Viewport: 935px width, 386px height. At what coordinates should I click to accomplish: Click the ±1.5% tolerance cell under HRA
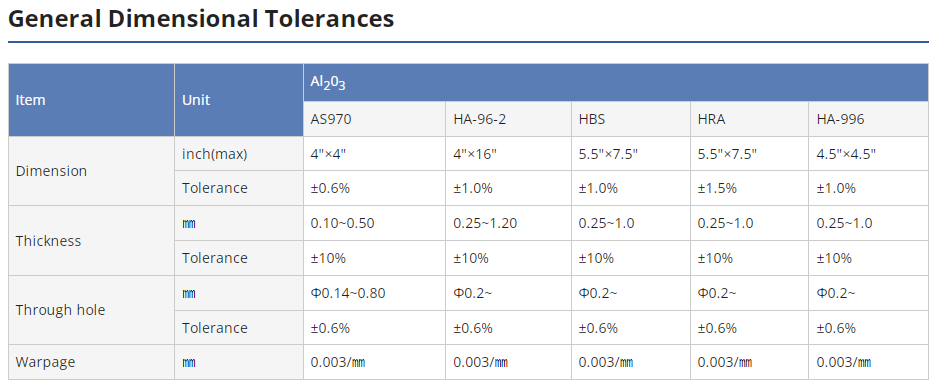pos(750,189)
